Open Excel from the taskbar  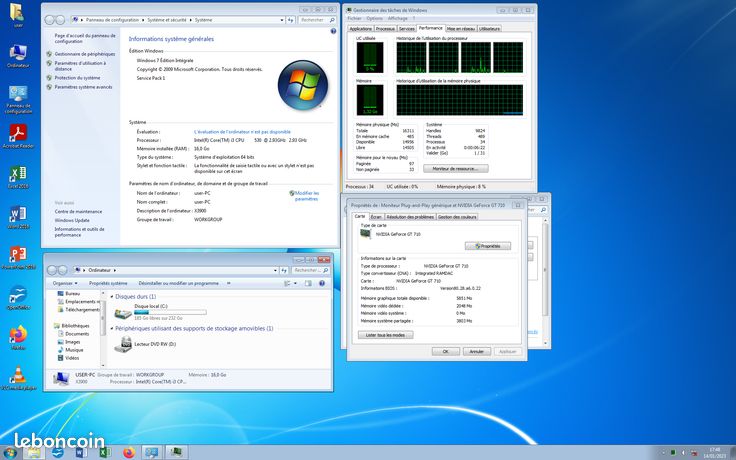[105, 452]
